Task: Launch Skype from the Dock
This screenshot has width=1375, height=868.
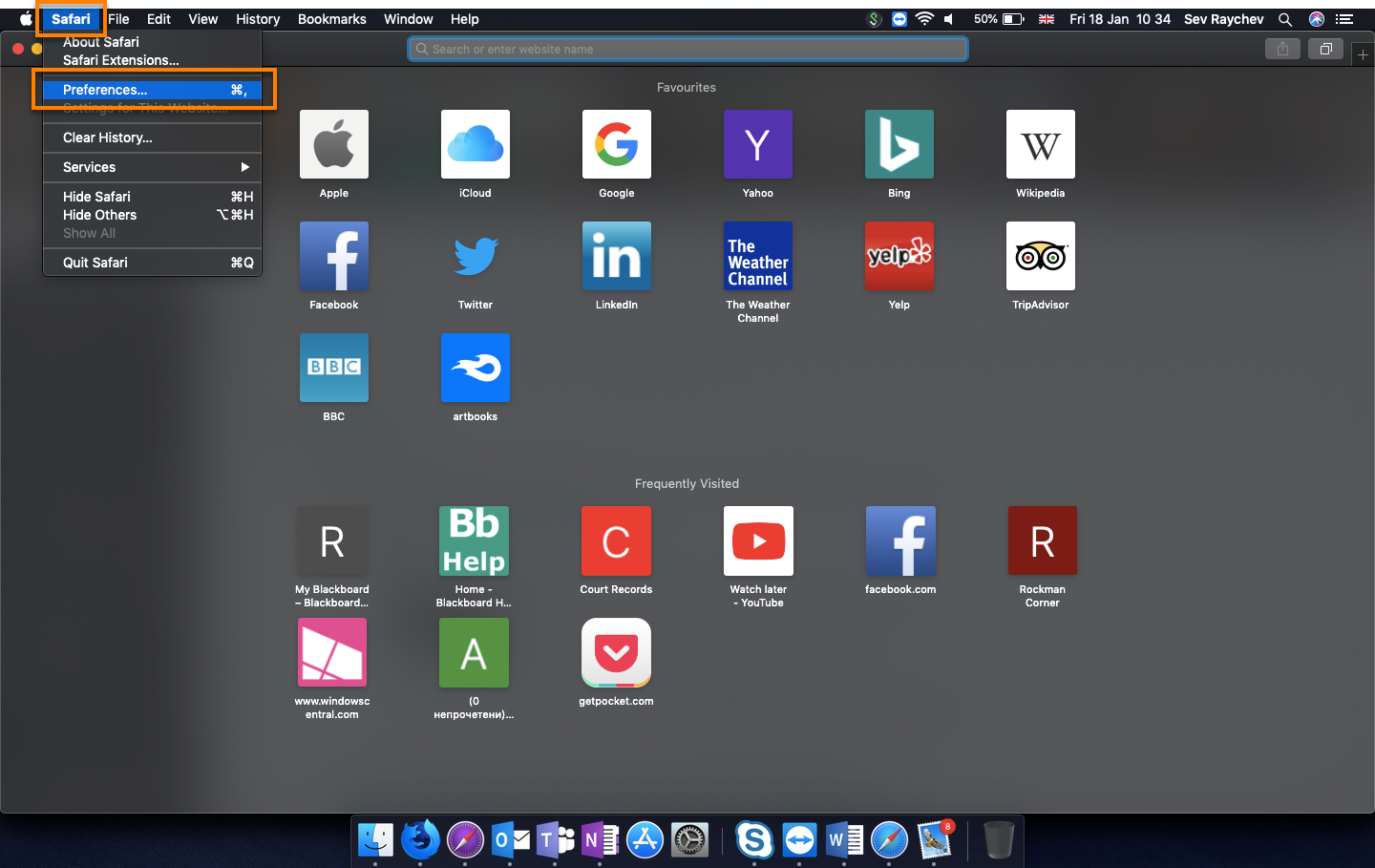Action: coord(754,840)
